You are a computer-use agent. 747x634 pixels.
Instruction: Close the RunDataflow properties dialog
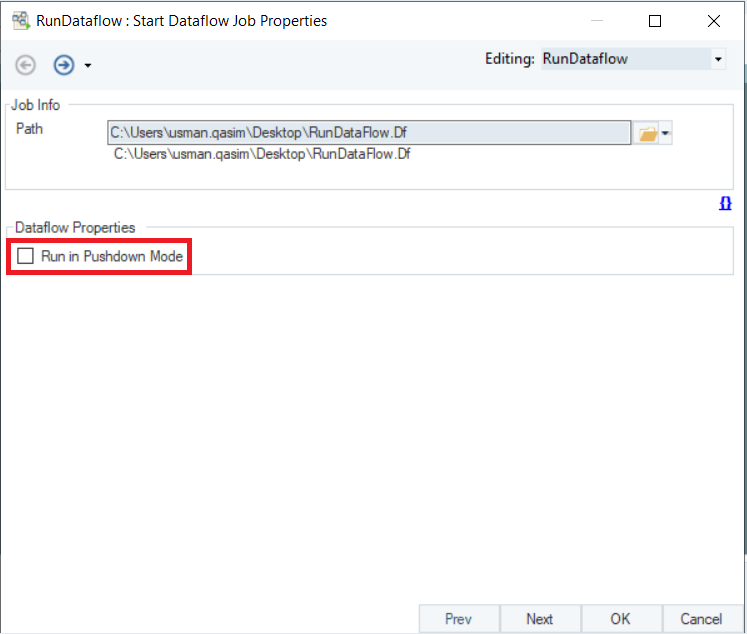point(713,20)
